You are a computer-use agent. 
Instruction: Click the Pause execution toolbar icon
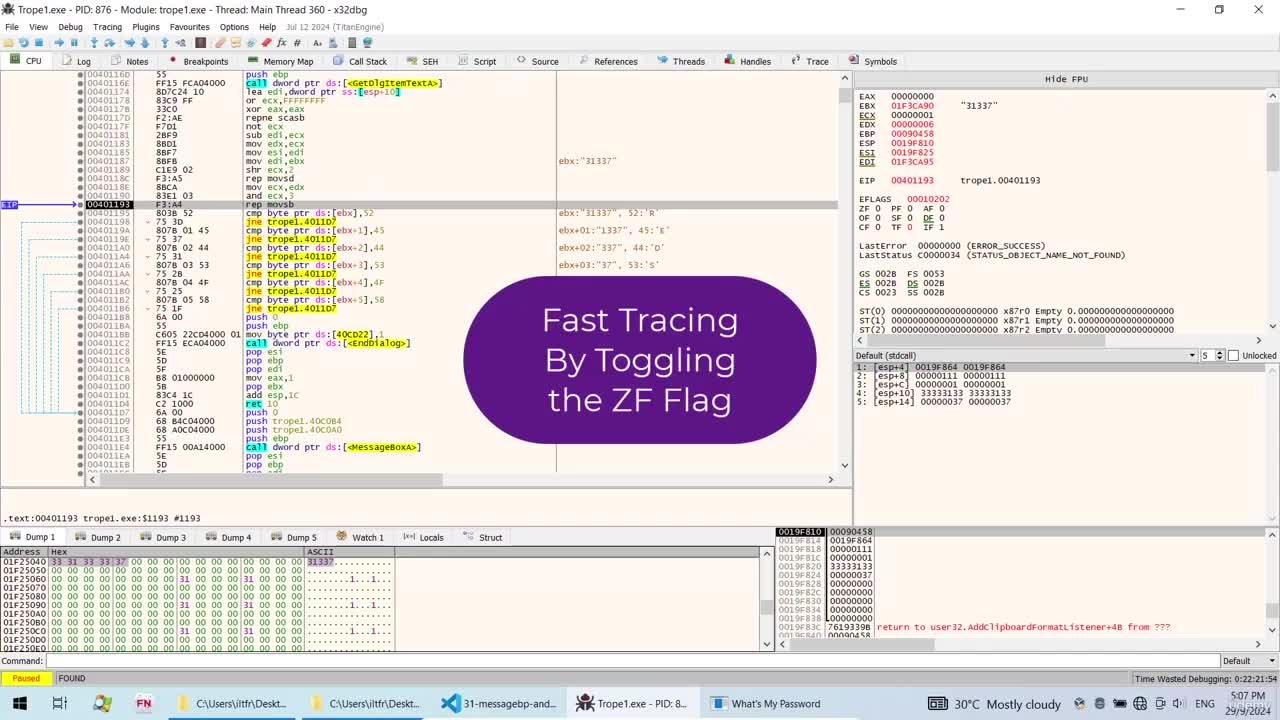[x=74, y=43]
